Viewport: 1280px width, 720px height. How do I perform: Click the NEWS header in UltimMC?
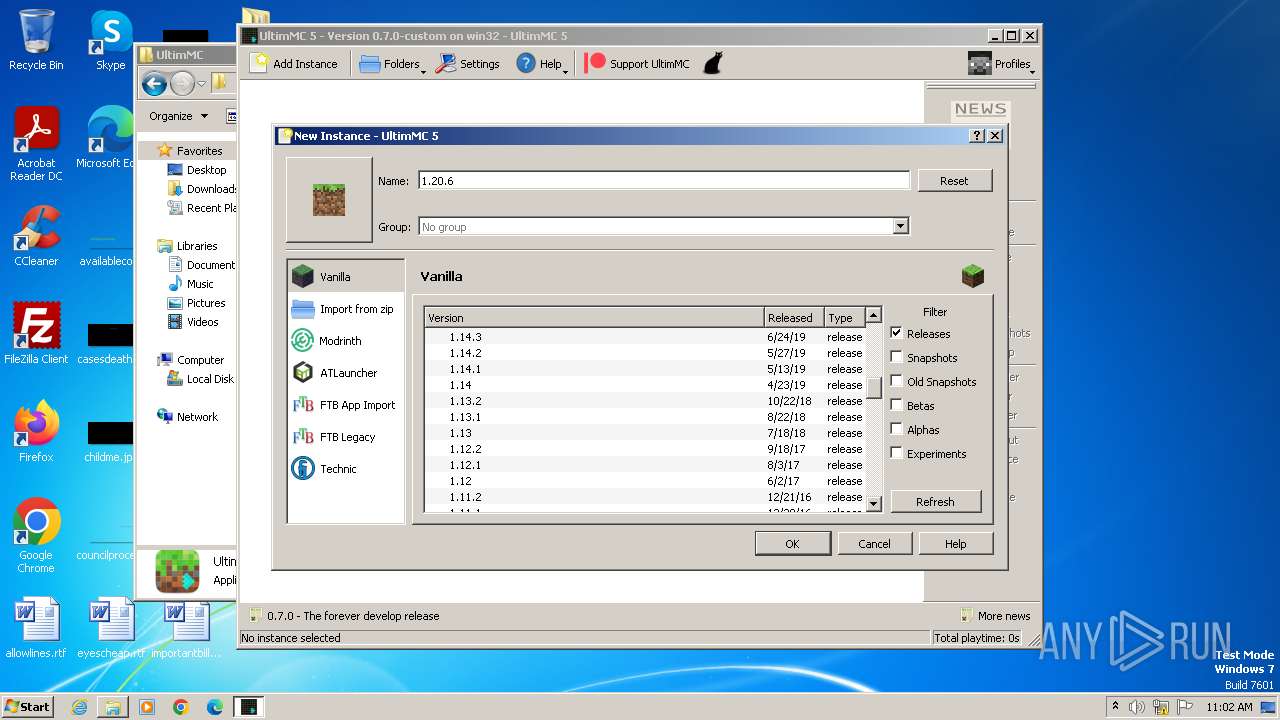coord(980,109)
